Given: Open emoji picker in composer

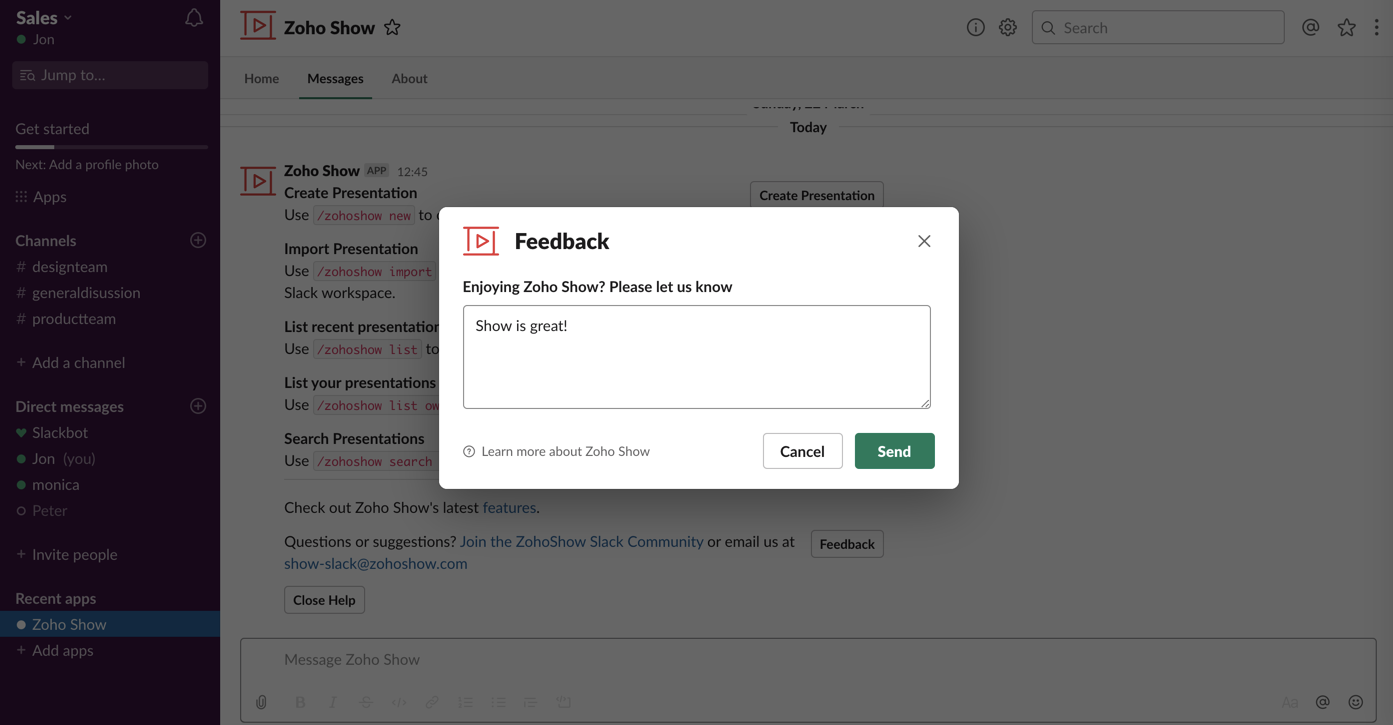Looking at the screenshot, I should (x=1355, y=702).
